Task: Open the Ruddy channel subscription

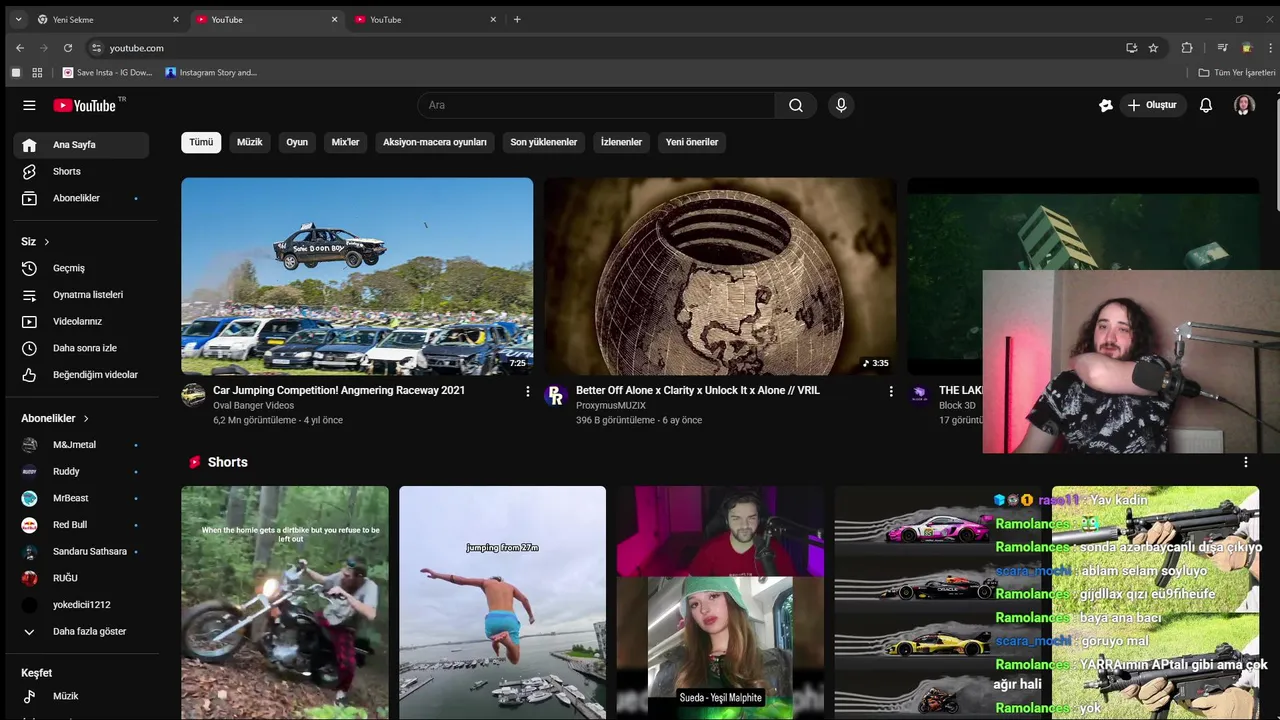Action: click(81, 471)
